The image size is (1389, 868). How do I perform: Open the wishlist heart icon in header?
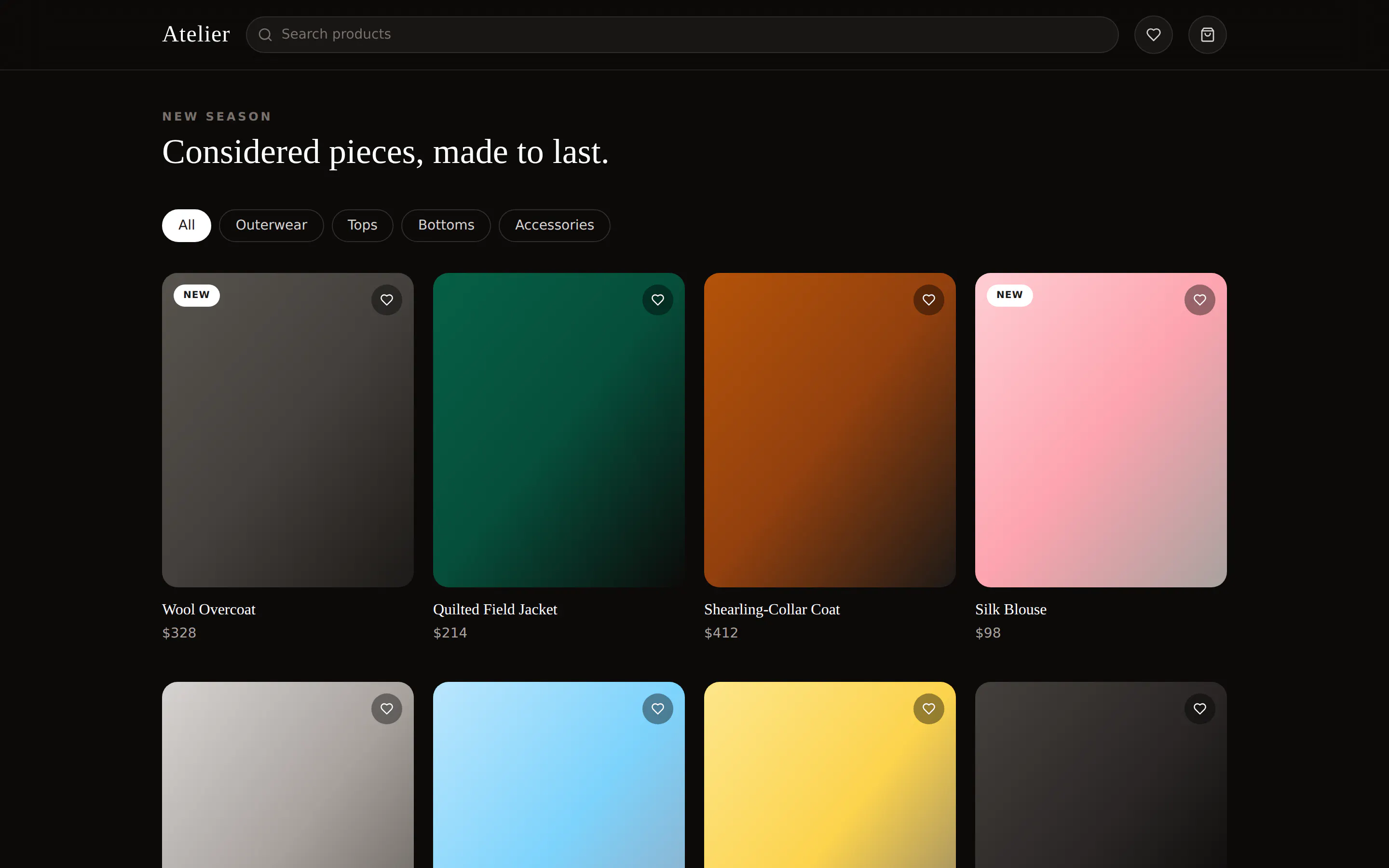point(1153,34)
